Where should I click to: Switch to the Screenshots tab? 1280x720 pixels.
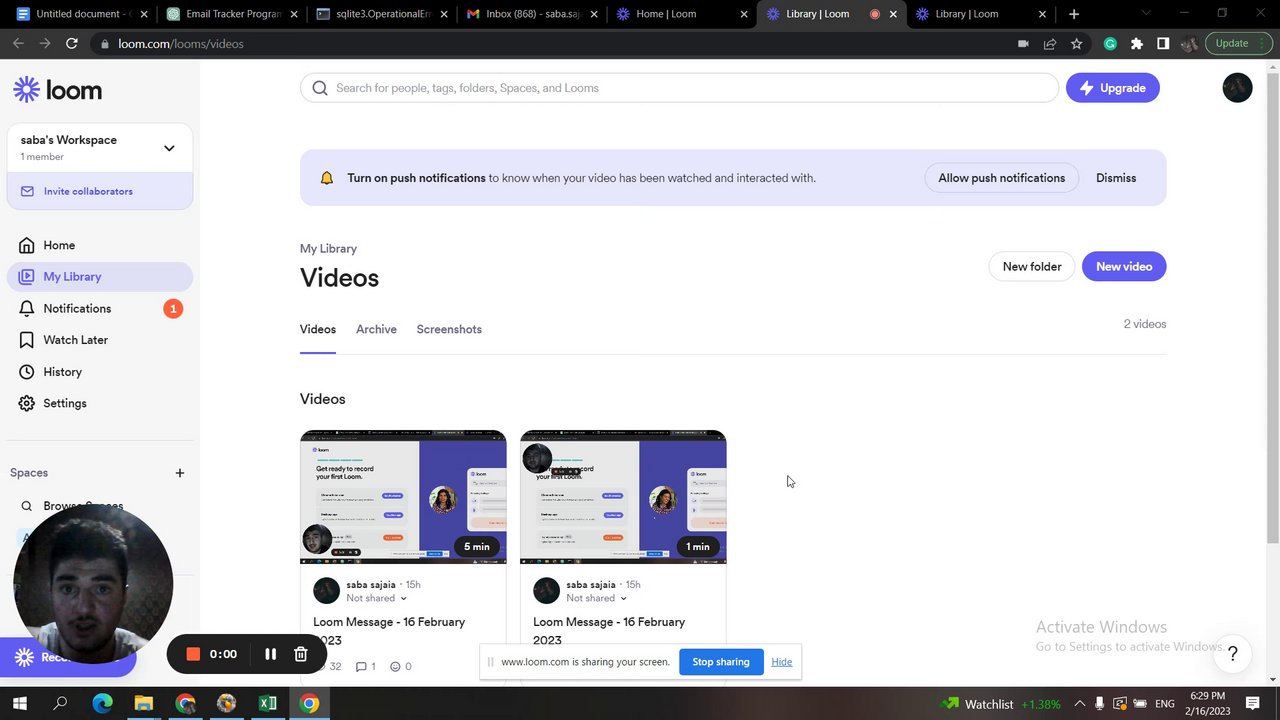pos(449,329)
